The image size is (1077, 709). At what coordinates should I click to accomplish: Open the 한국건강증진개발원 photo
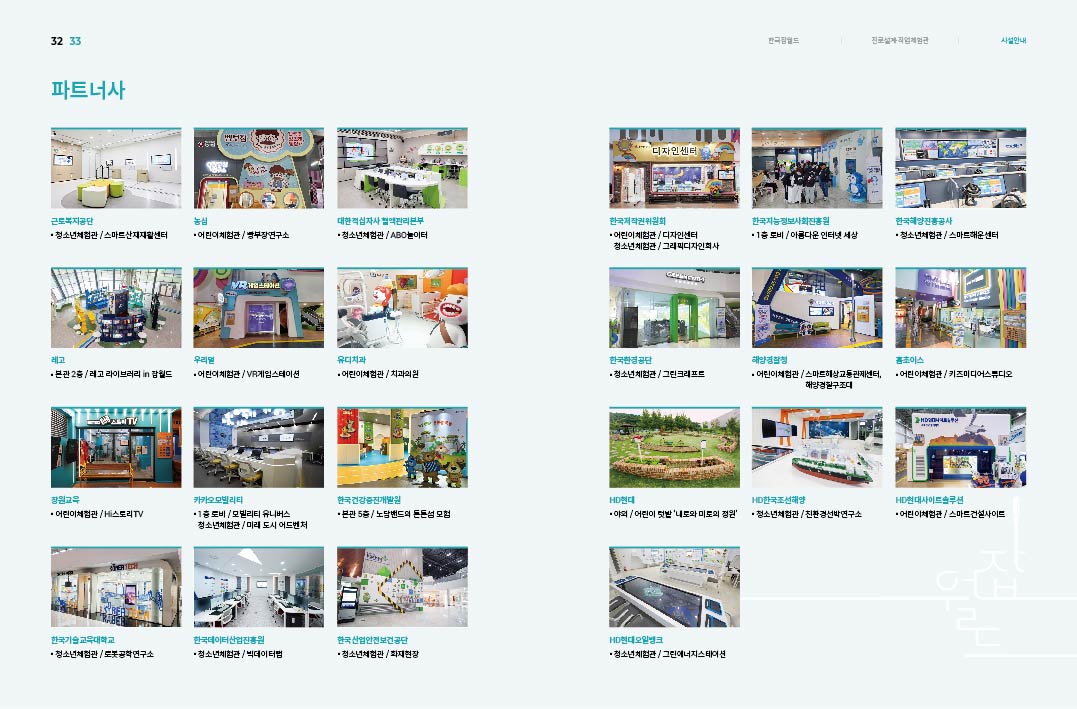(403, 447)
